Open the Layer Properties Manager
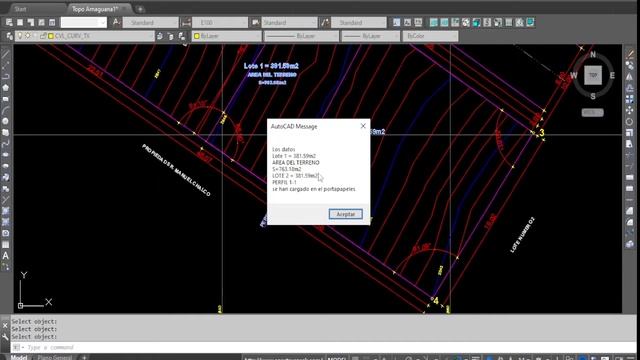640x360 pixels. pyautogui.click(x=9, y=36)
